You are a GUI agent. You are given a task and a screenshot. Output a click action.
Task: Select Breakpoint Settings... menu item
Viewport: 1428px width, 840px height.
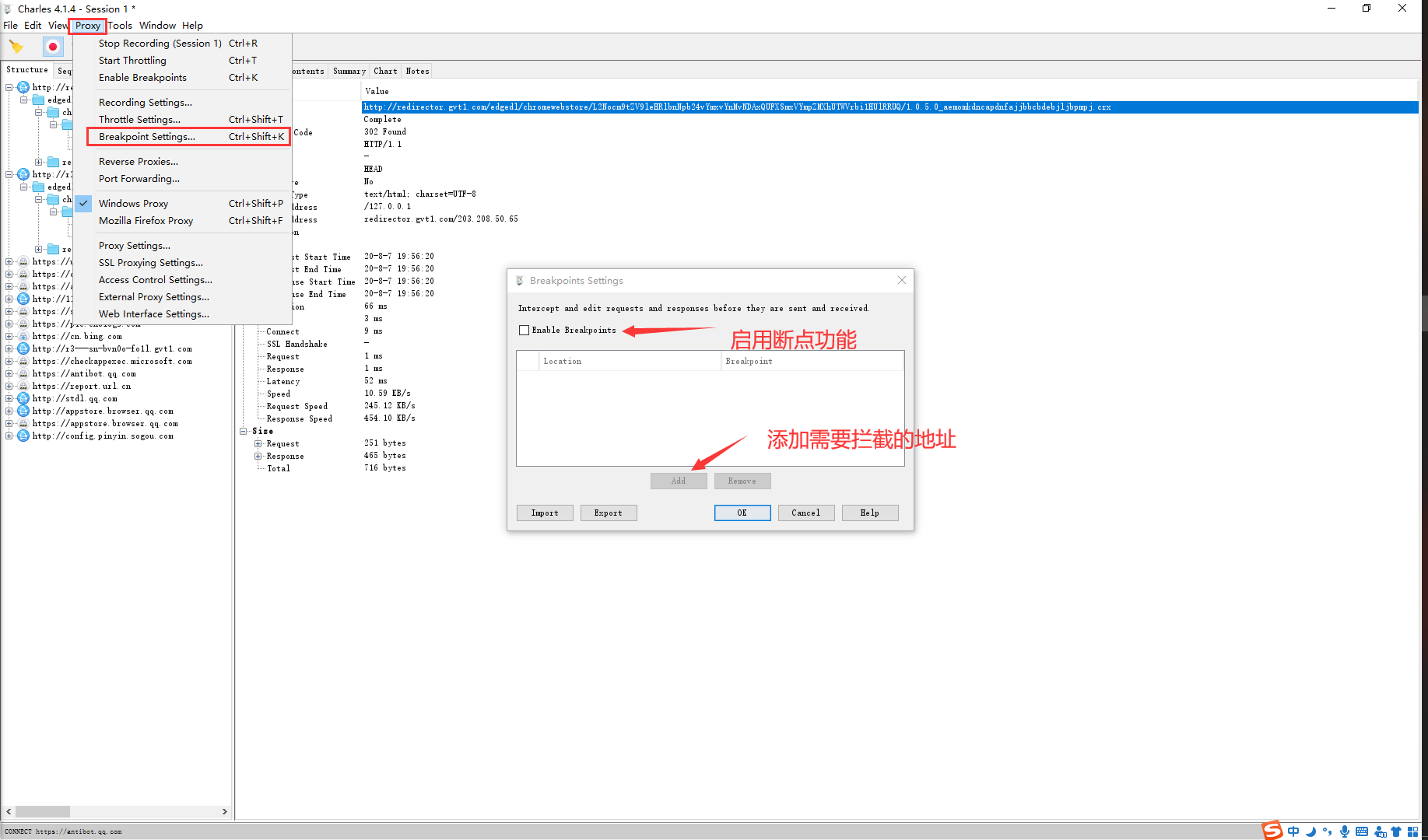tap(188, 137)
